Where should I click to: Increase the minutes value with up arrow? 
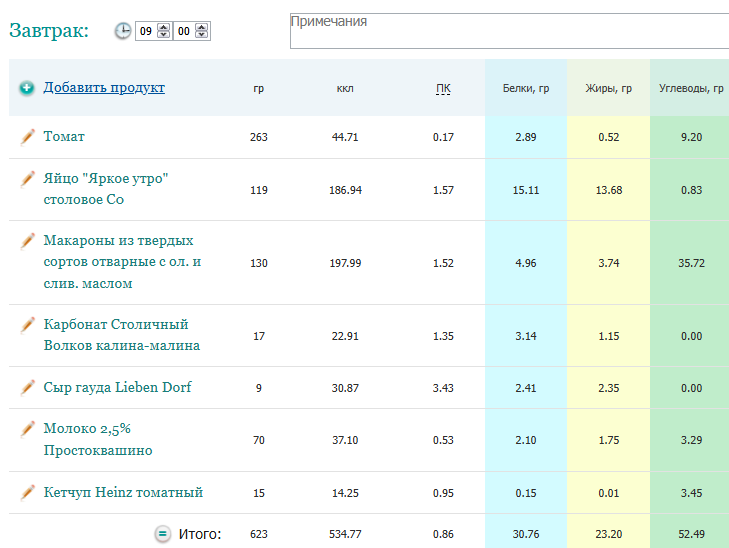point(201,27)
